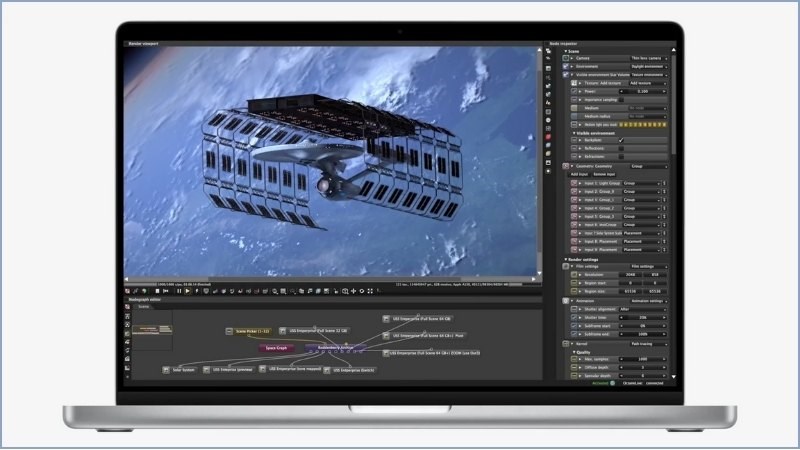Image resolution: width=800 pixels, height=450 pixels.
Task: Open the Animation settings dropdown
Action: [x=648, y=301]
